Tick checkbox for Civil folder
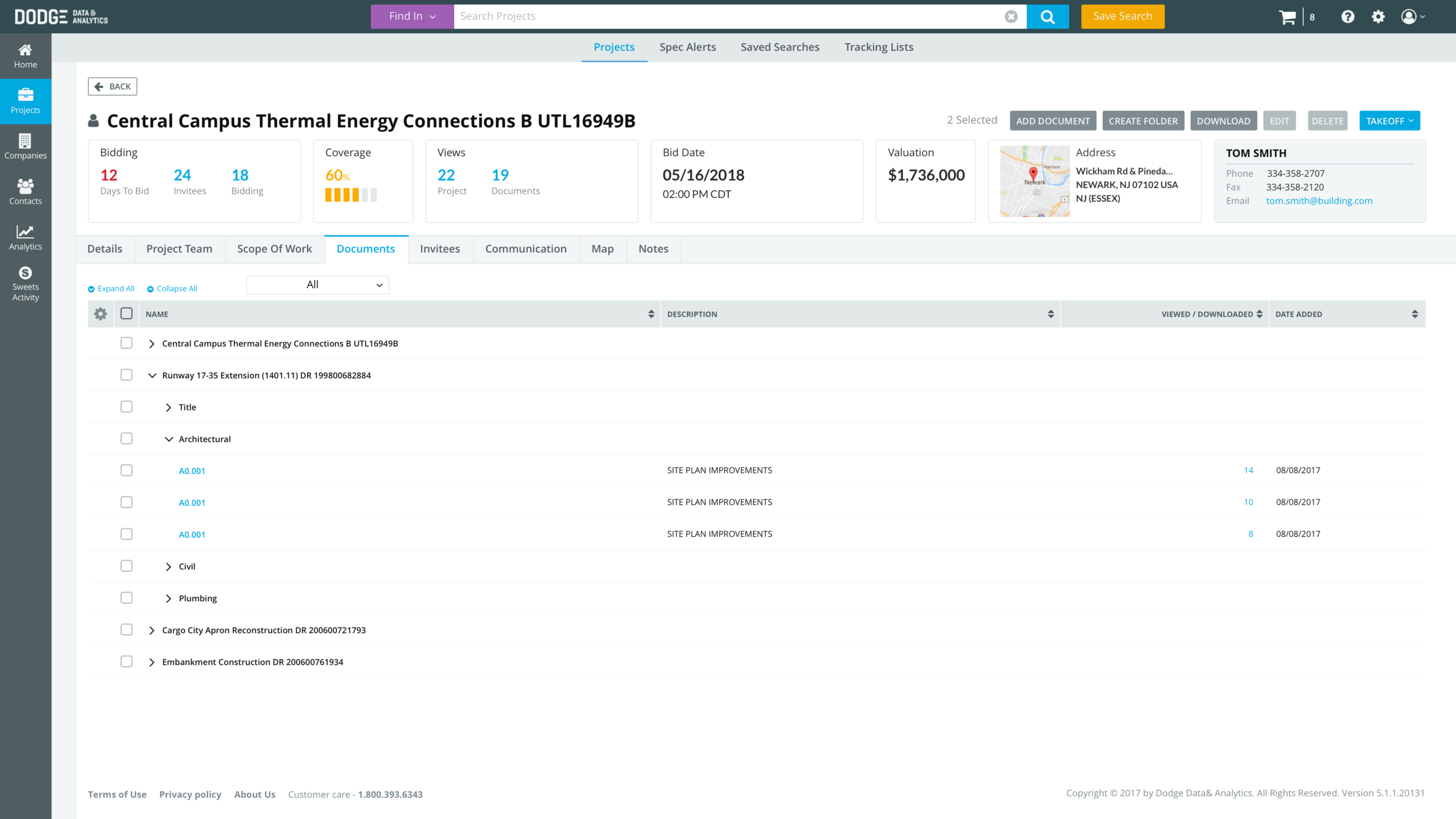 coord(126,566)
